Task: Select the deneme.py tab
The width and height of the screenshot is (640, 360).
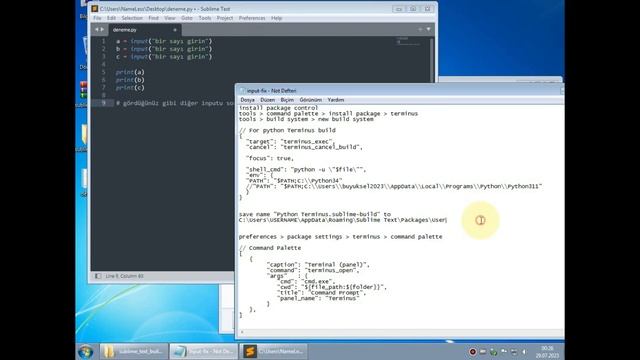Action: click(x=144, y=30)
